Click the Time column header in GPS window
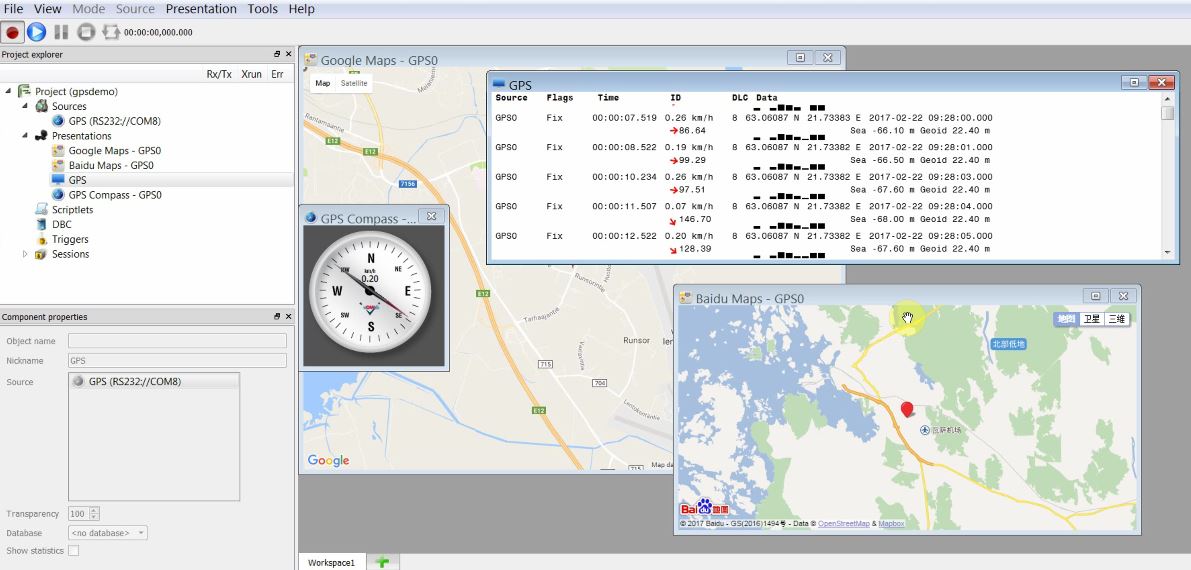Viewport: 1191px width, 570px height. (608, 98)
